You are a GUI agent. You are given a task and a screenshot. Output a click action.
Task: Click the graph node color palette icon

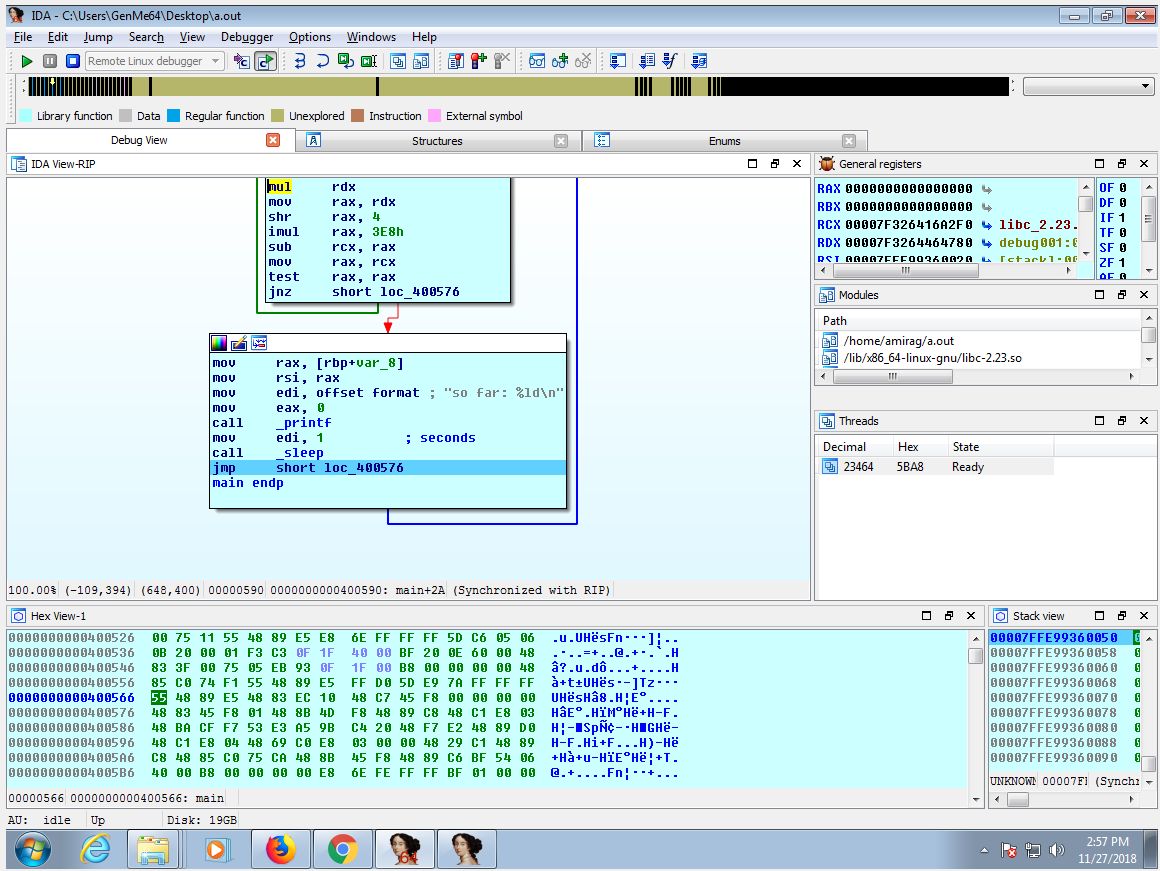point(220,343)
